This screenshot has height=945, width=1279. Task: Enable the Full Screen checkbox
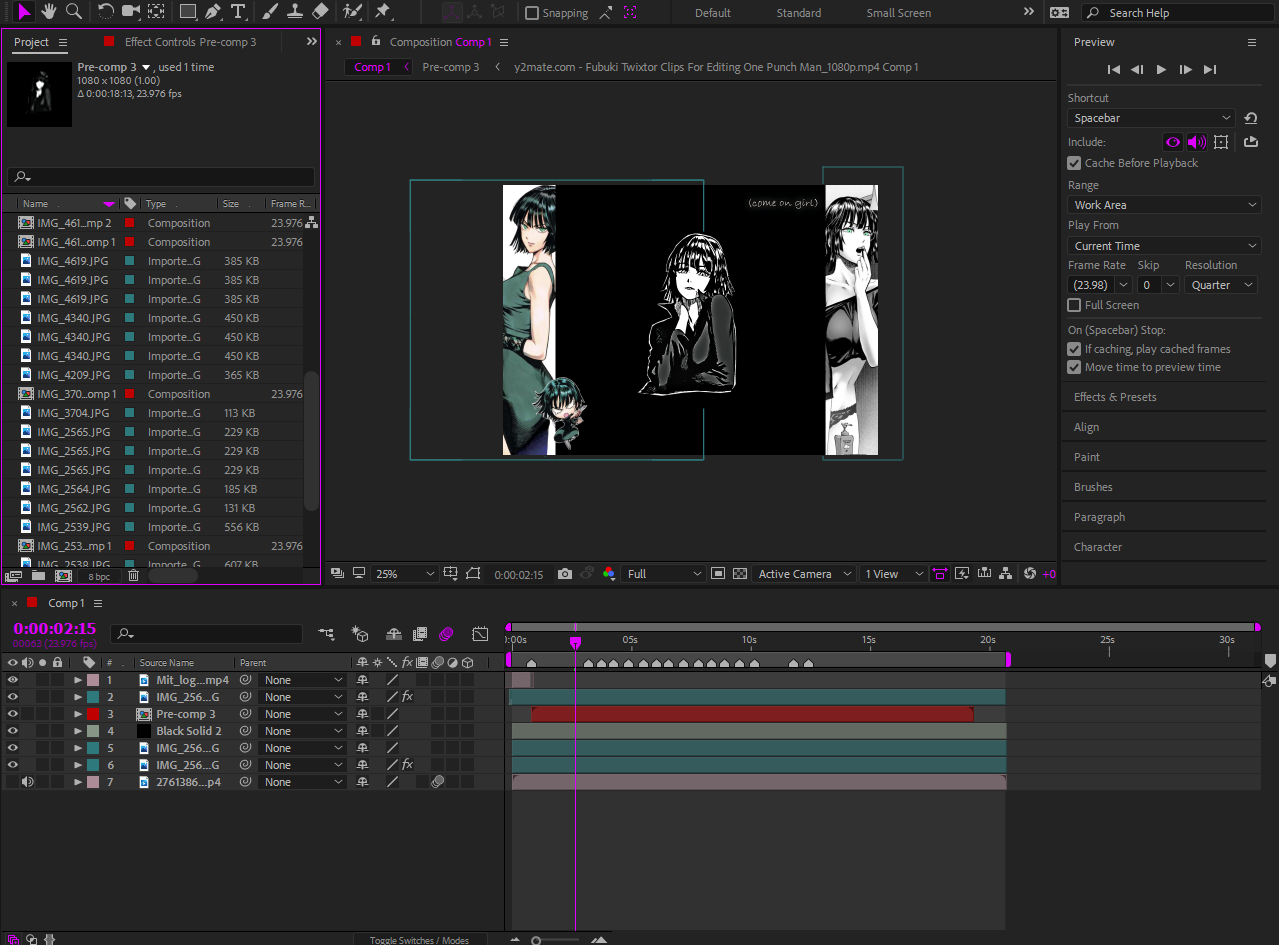click(1074, 305)
